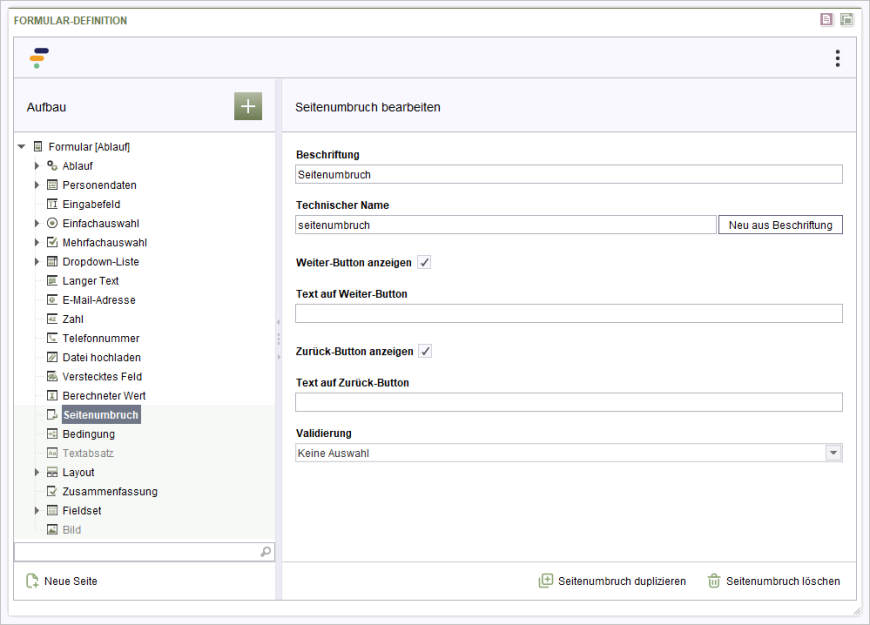Click the trash icon to delete Seitenumbruch

[x=714, y=581]
